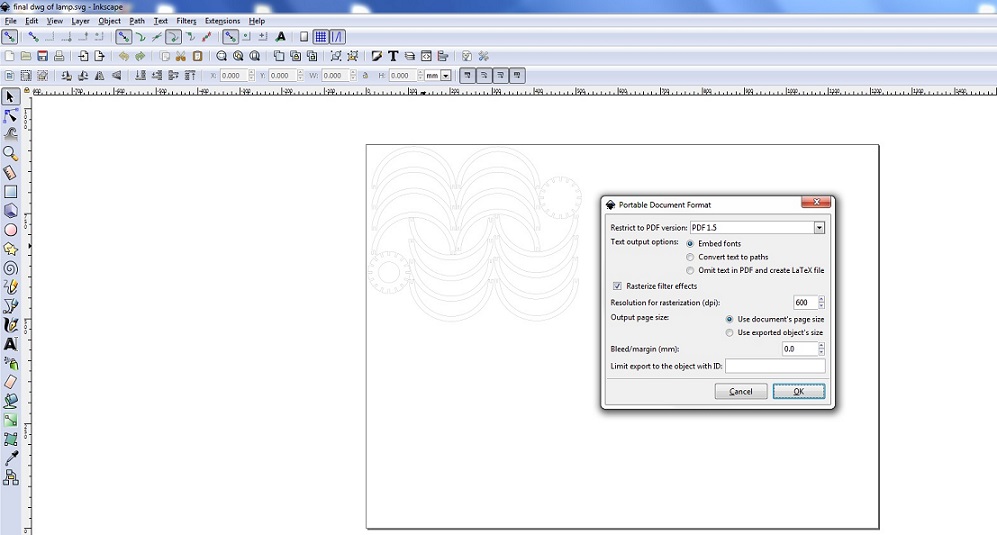The image size is (997, 535).
Task: Open the Extensions menu
Action: tap(222, 21)
